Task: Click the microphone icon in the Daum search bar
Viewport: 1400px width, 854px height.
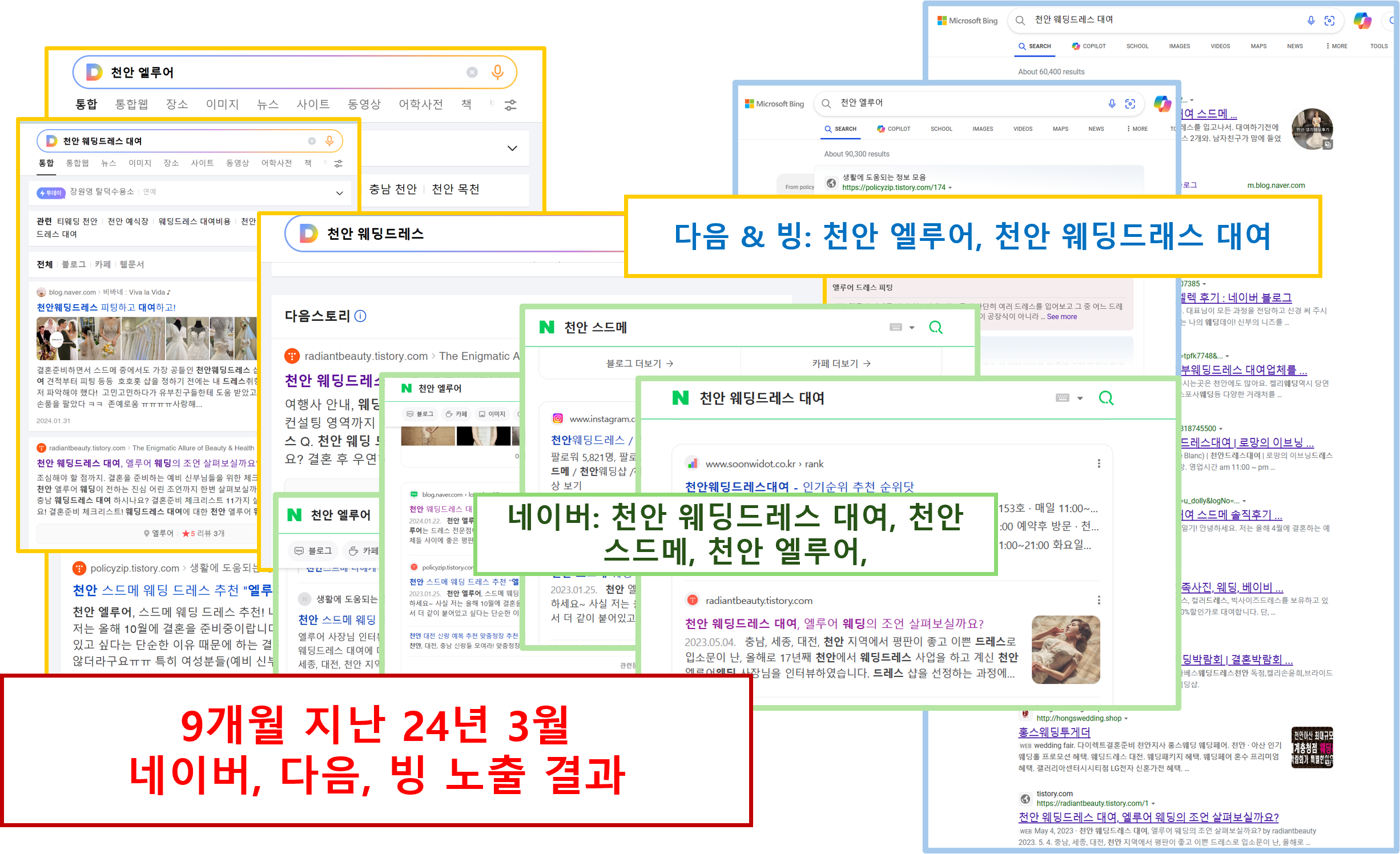Action: (498, 72)
